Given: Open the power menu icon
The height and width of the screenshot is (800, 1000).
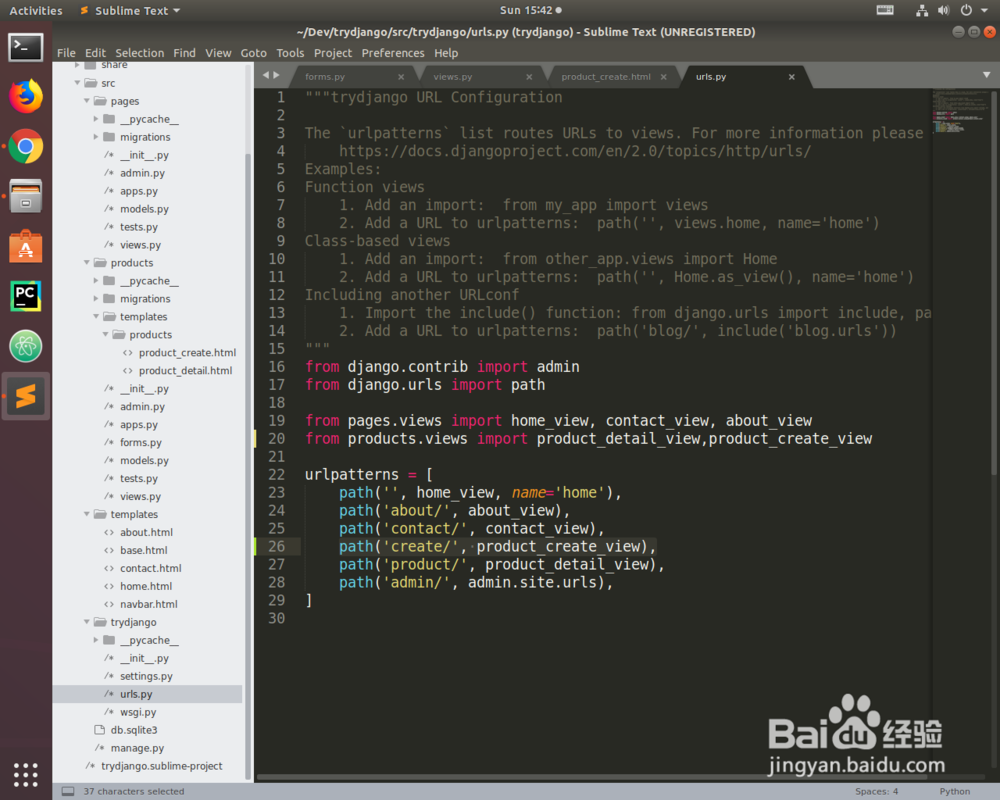Looking at the screenshot, I should (966, 10).
